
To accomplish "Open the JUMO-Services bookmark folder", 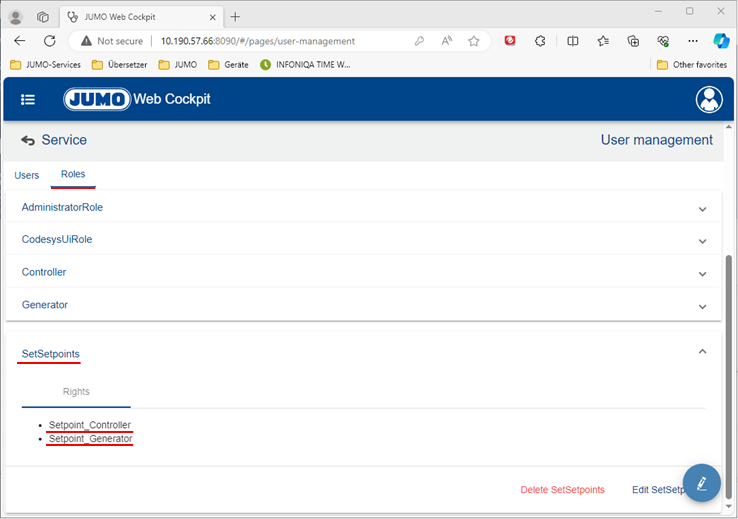I will [x=46, y=65].
